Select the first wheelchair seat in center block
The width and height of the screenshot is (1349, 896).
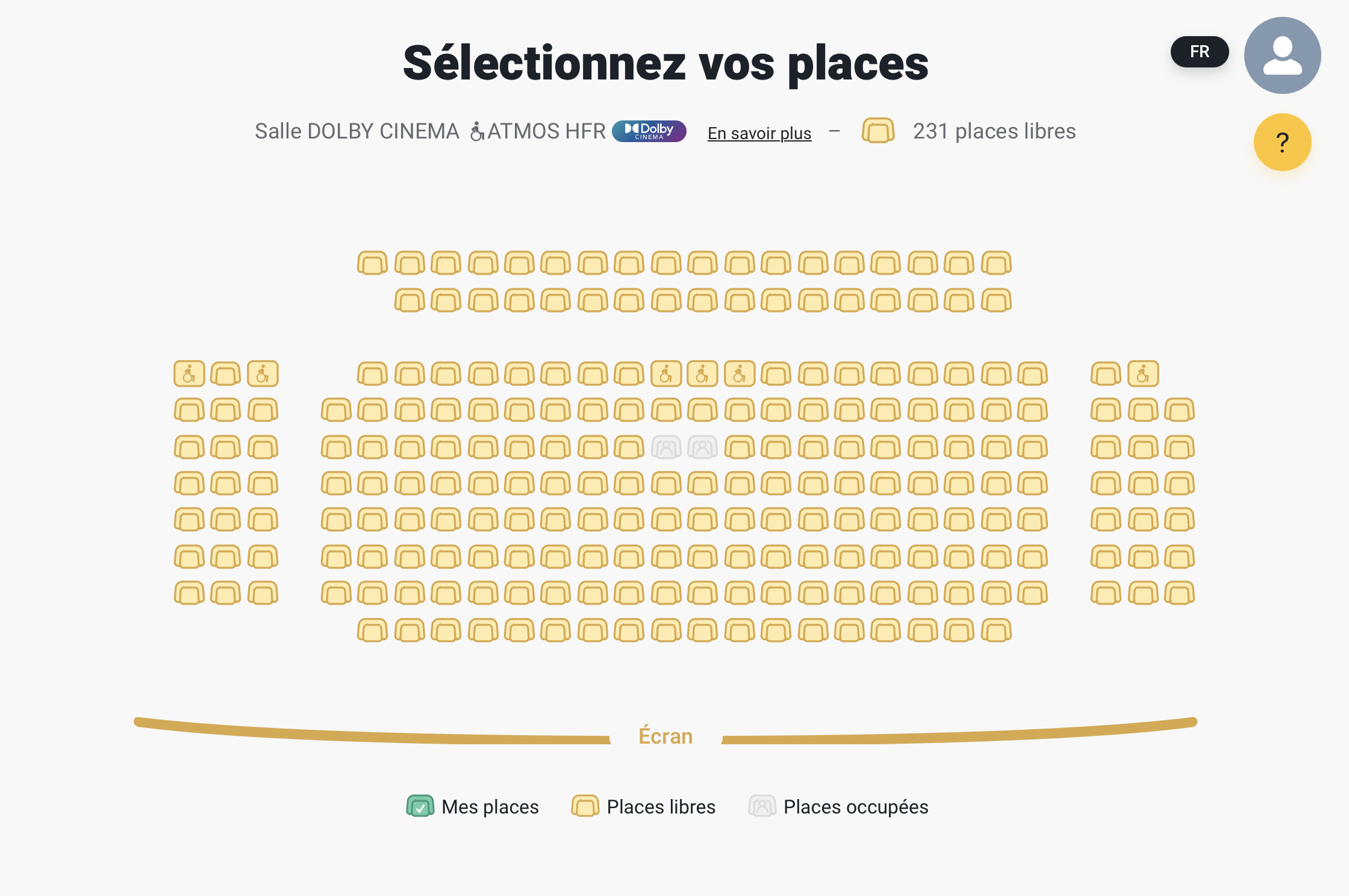(666, 374)
